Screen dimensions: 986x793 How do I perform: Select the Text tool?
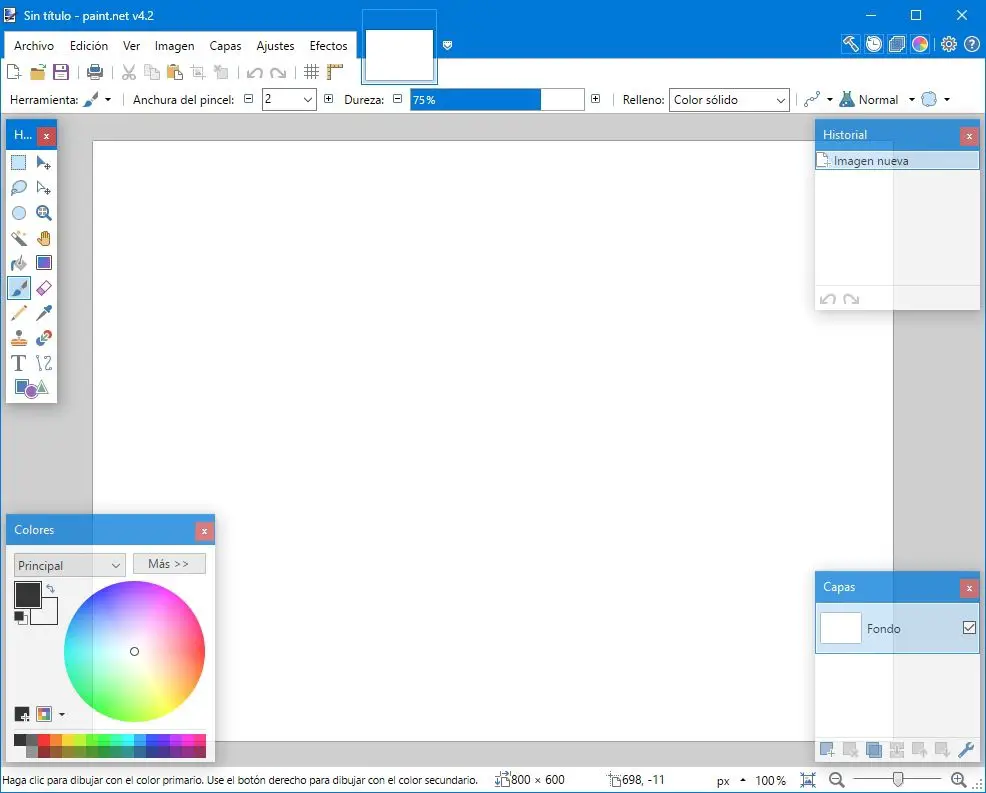tap(19, 363)
